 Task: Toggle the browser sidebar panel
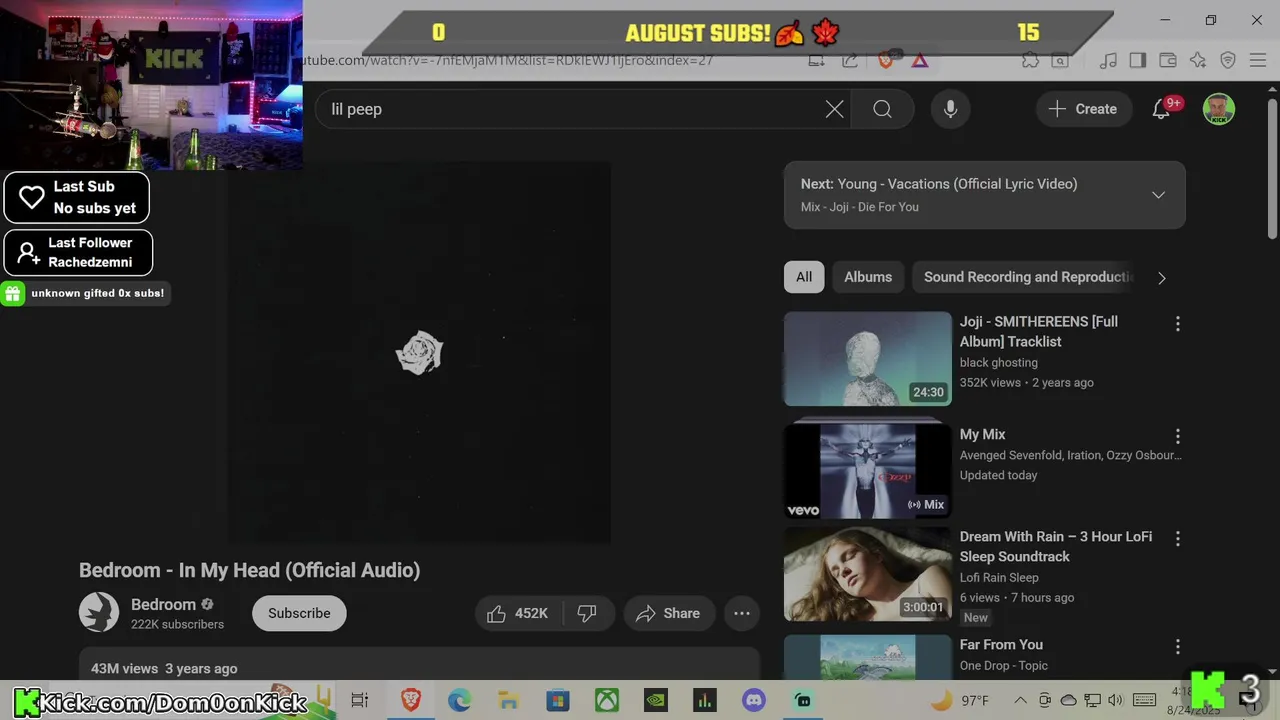[x=1138, y=60]
